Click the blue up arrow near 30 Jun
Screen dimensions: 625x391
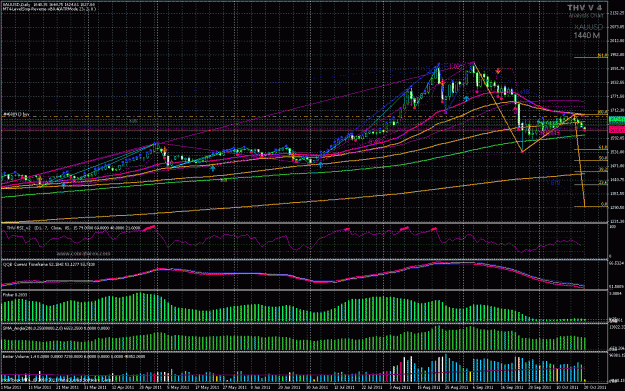[x=320, y=165]
